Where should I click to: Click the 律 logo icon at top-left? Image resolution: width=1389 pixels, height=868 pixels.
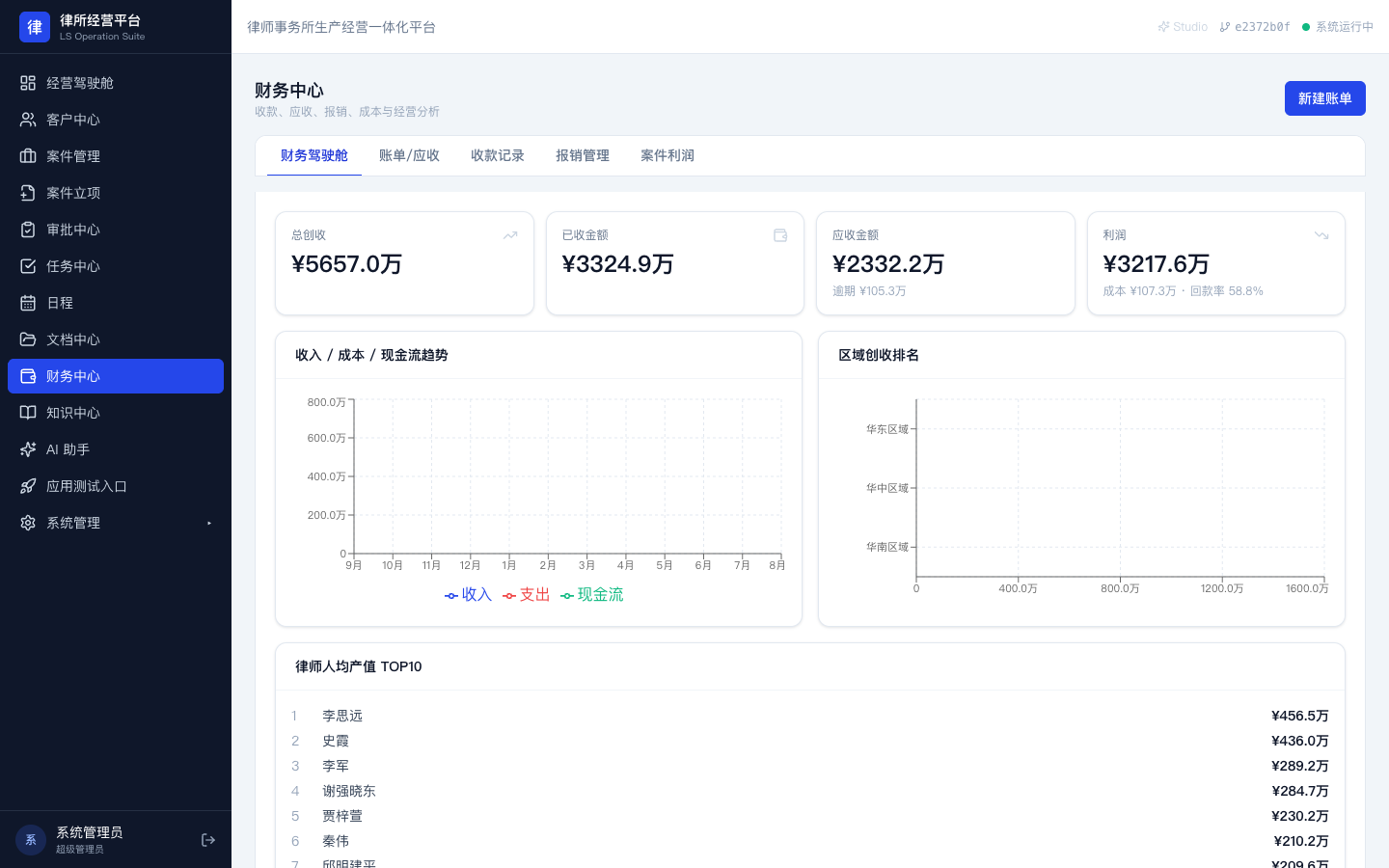tap(35, 27)
